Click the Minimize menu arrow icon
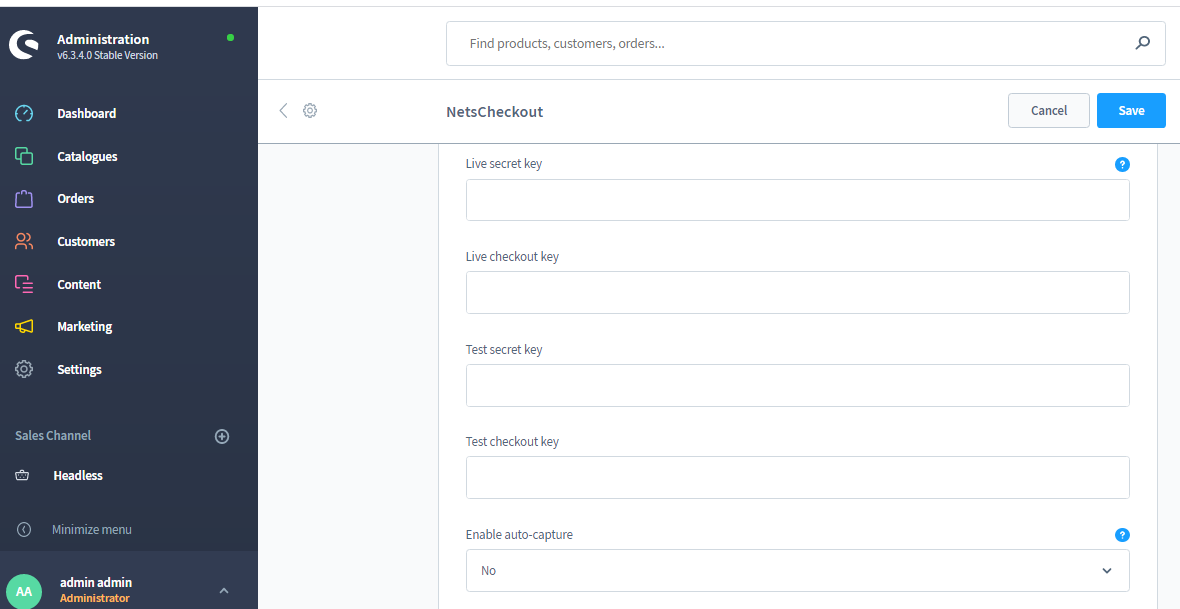Viewport: 1180px width, 609px height. click(x=24, y=529)
